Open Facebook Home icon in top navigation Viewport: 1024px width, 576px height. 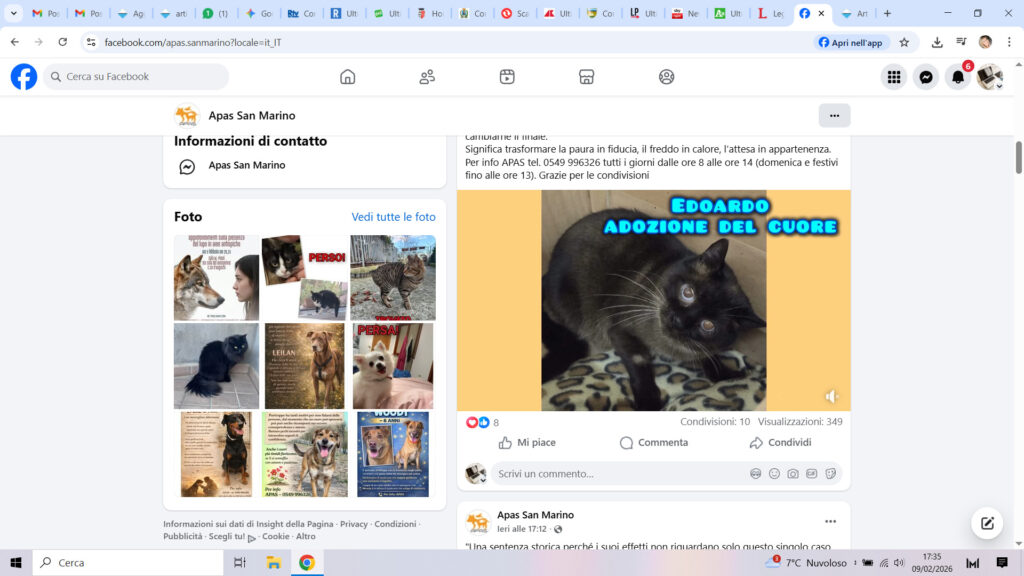coord(347,77)
